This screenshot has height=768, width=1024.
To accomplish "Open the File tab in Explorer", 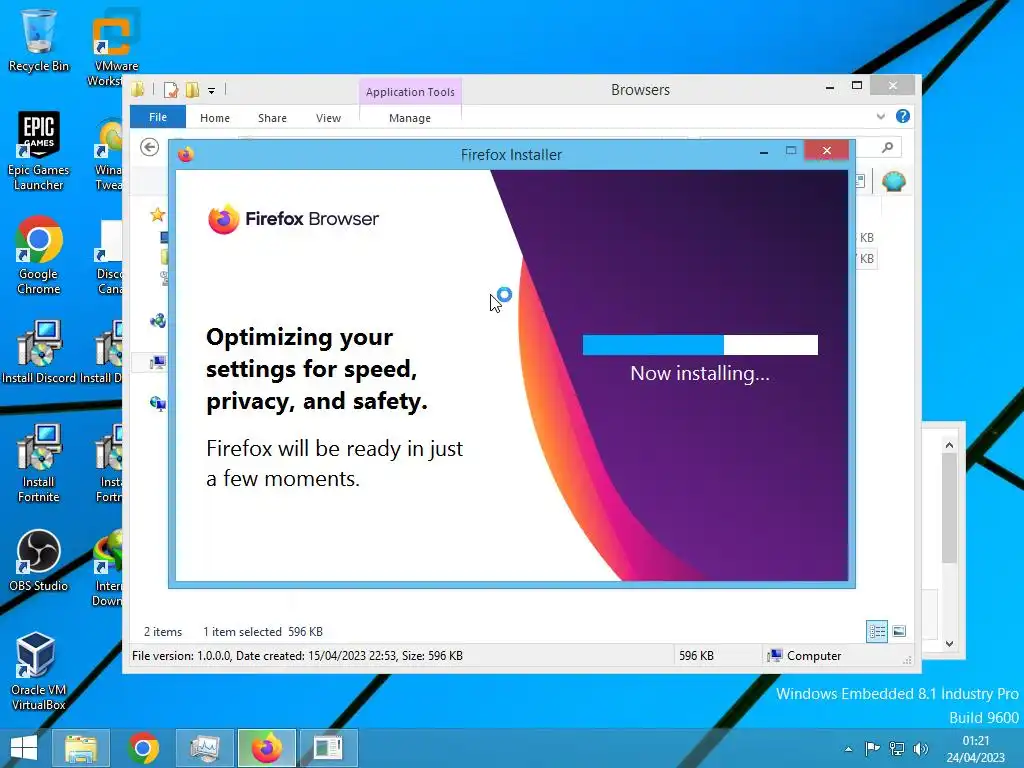I will [x=158, y=117].
